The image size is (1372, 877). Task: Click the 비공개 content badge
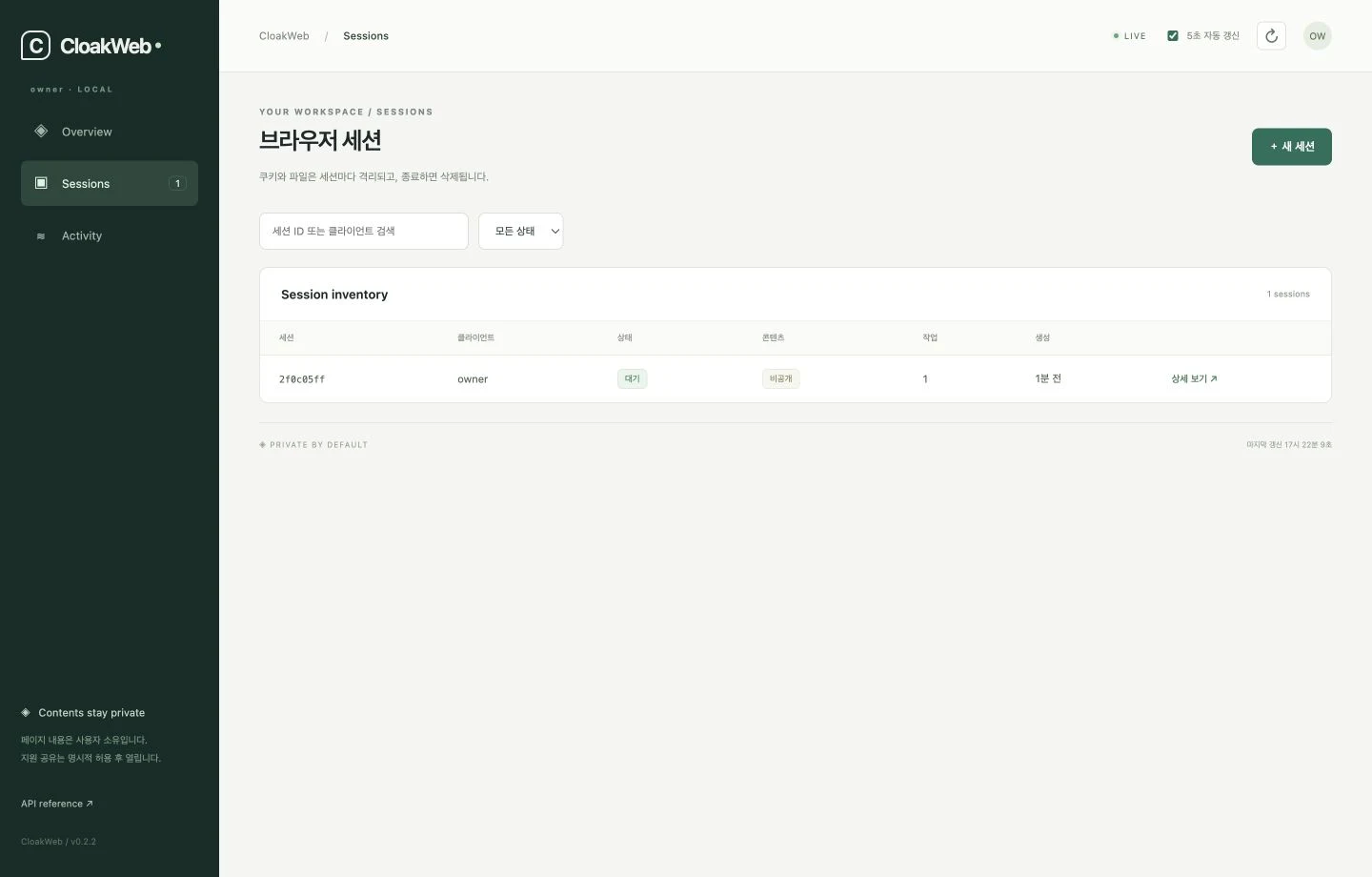780,378
